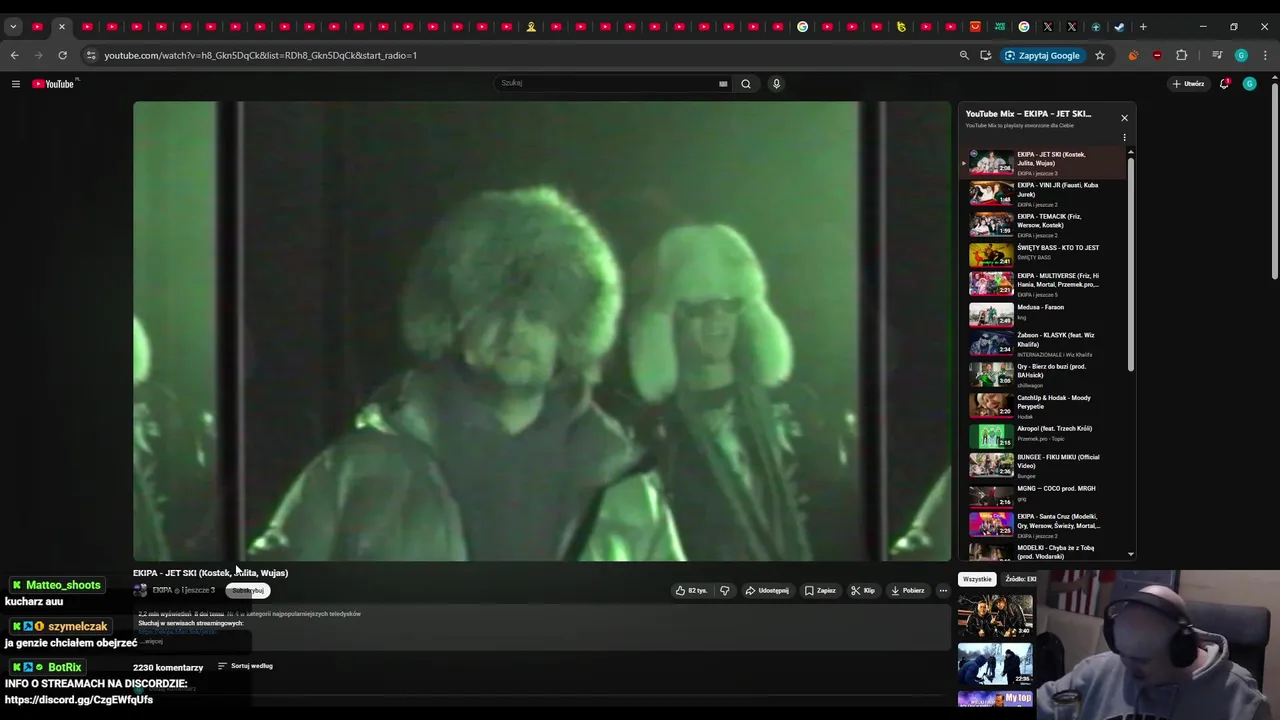Click the orange extension icon in toolbar
Screen dimensions: 1280x720
[1133, 55]
